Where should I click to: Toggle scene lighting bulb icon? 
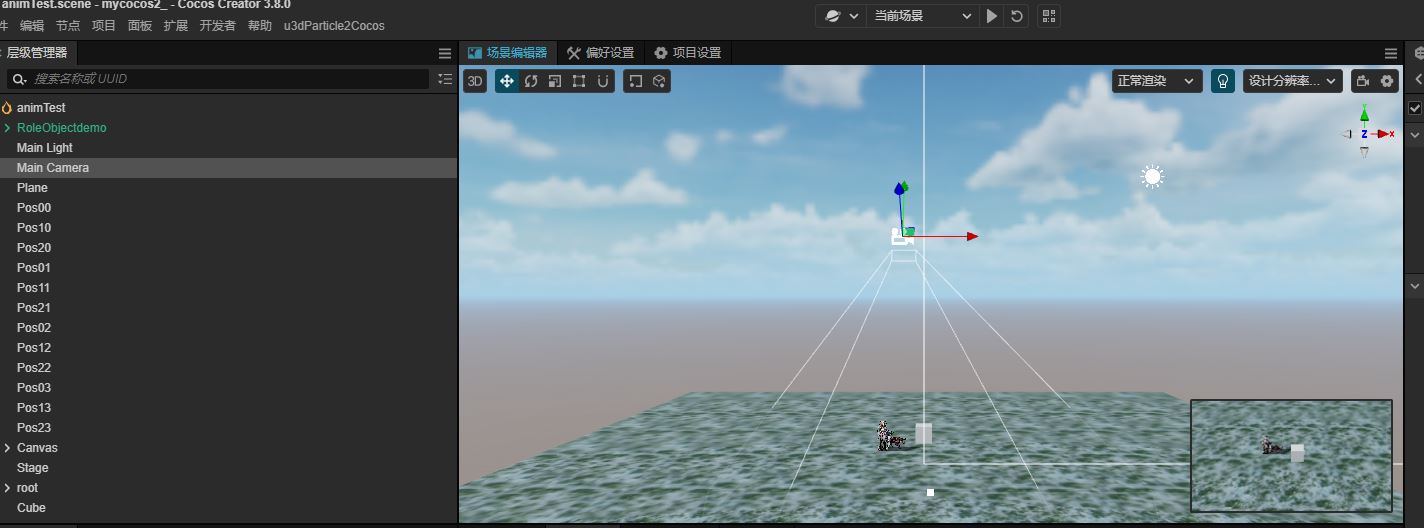(1222, 81)
